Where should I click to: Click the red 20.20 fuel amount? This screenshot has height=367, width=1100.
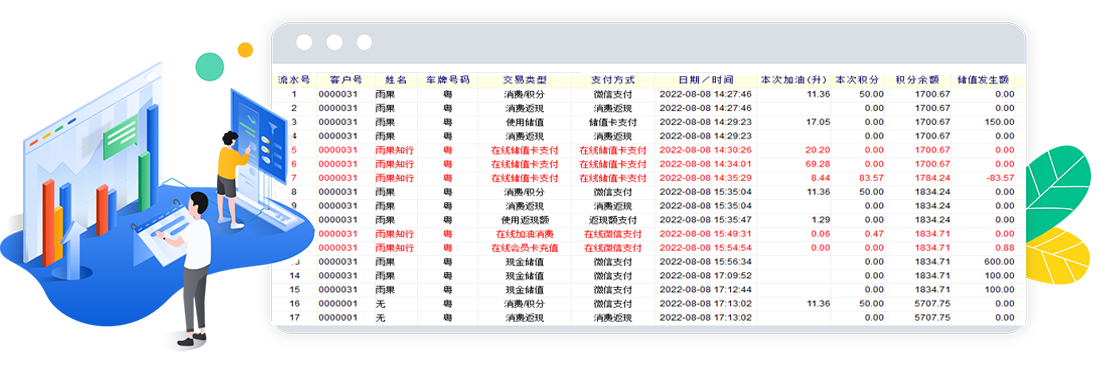point(818,150)
